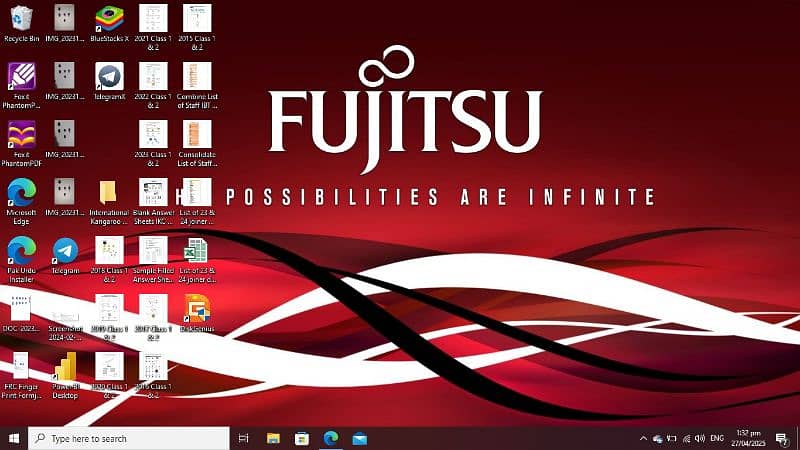
Task: Select the 2018 Class 1 & 2 file
Action: 109,260
